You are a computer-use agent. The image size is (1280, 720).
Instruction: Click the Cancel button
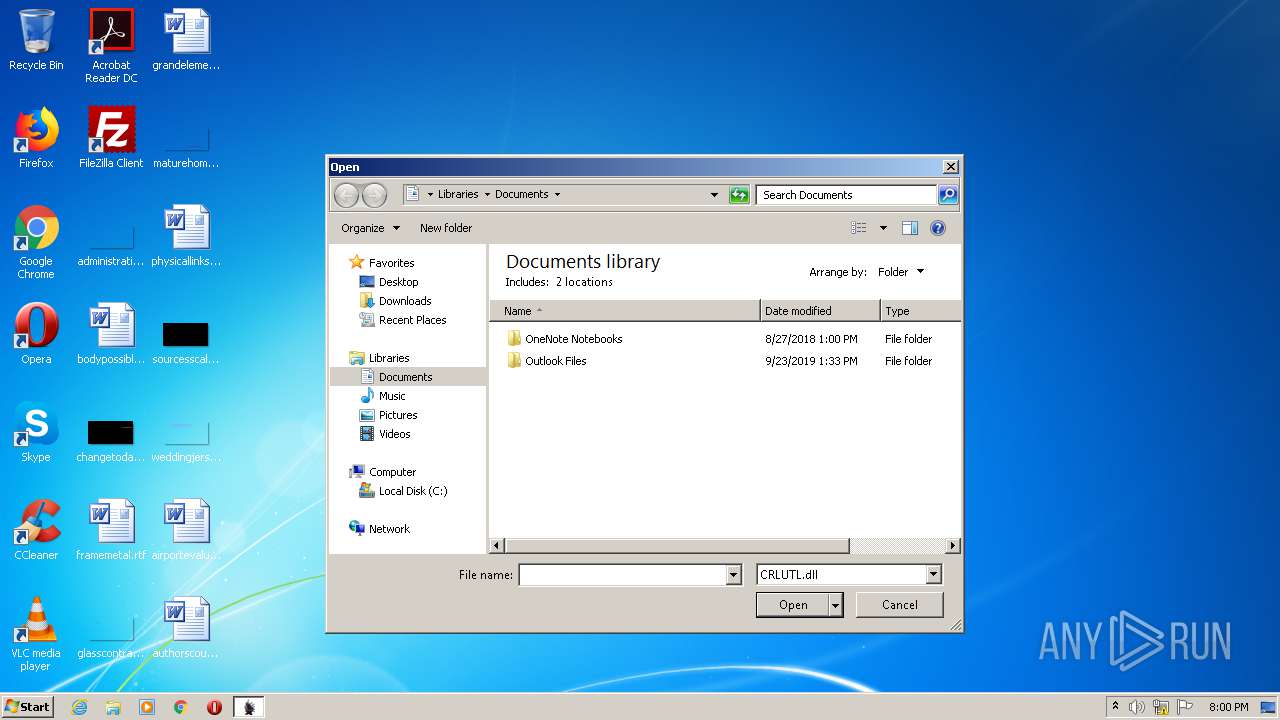click(900, 605)
